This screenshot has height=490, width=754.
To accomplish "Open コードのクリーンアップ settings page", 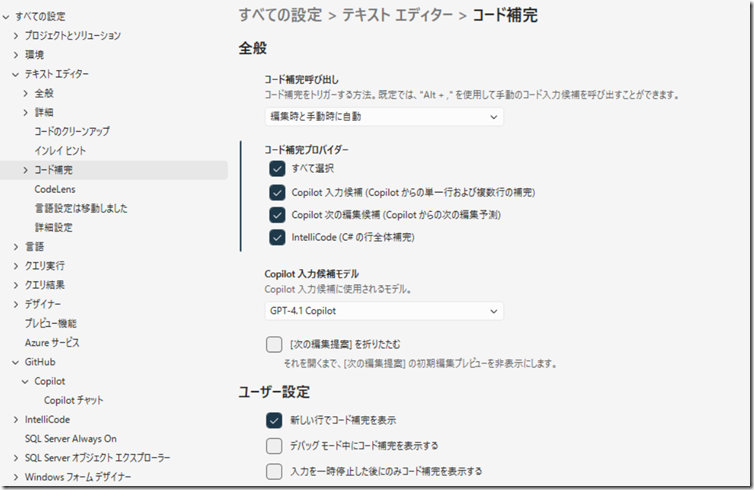I will 72,131.
